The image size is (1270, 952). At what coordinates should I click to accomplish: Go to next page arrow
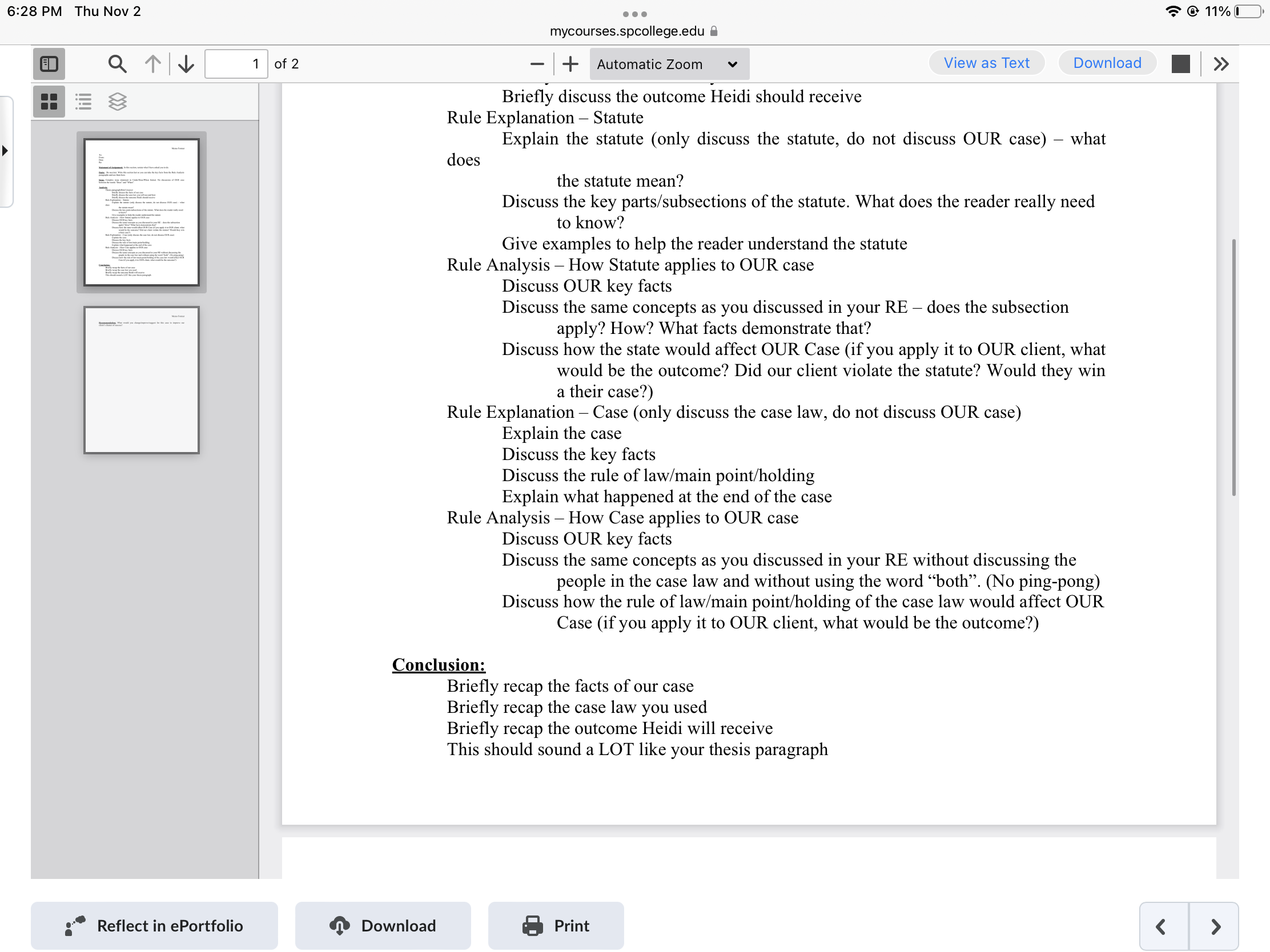[186, 64]
